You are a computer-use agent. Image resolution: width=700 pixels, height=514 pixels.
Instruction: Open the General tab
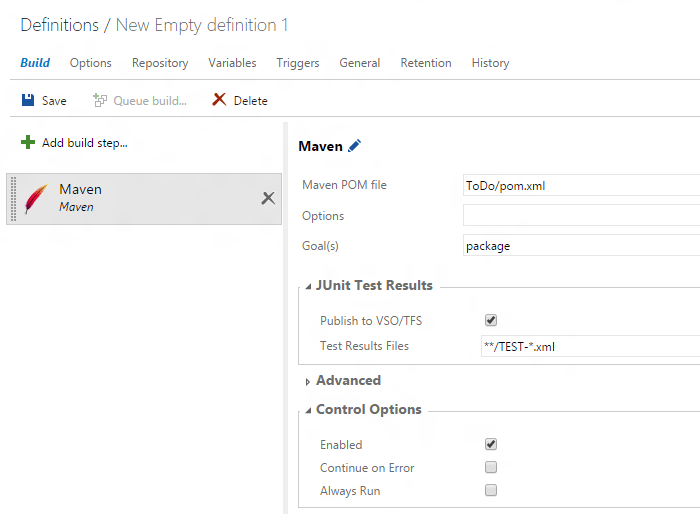tap(360, 63)
